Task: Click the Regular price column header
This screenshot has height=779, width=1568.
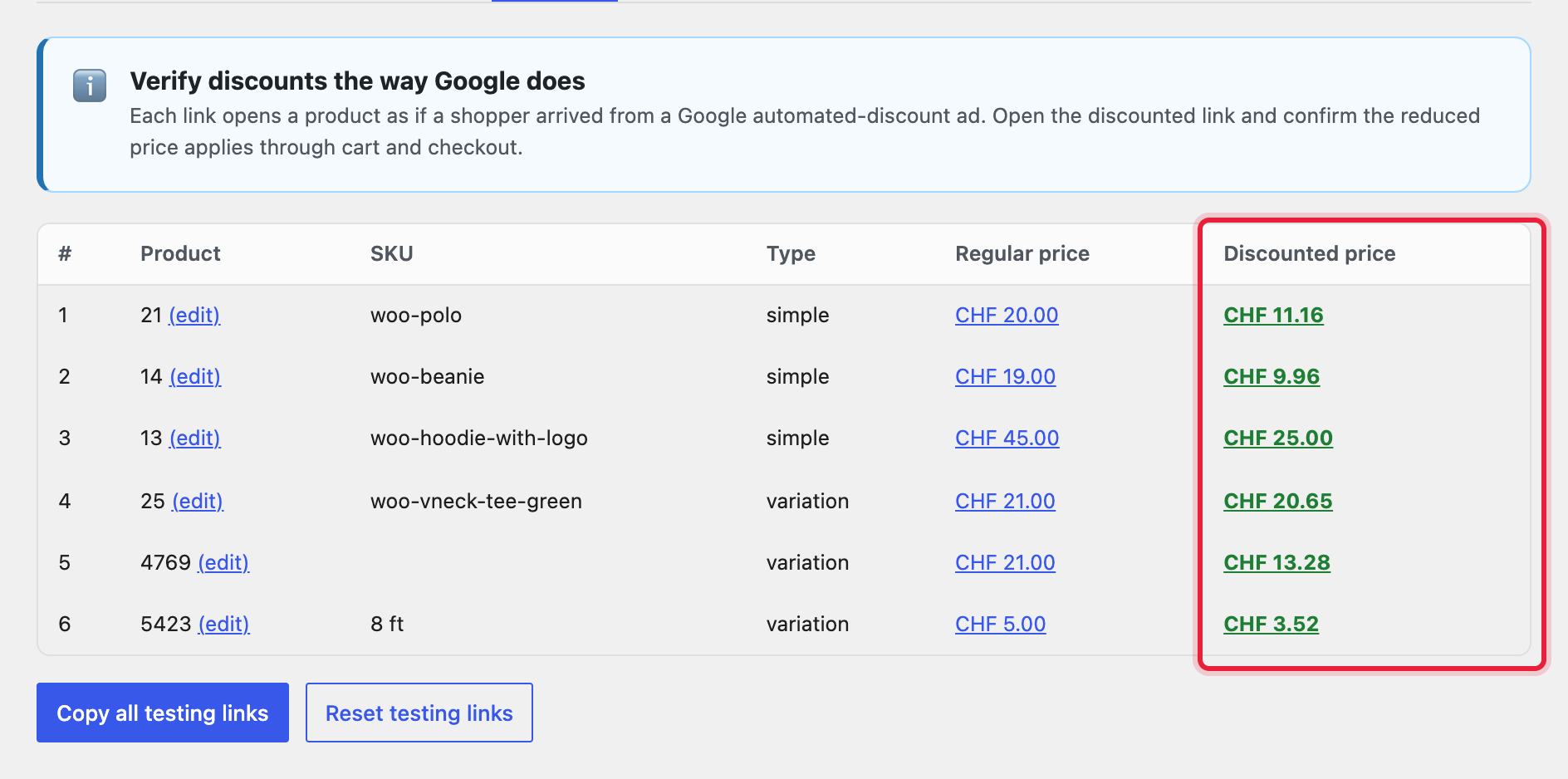Action: [1022, 254]
